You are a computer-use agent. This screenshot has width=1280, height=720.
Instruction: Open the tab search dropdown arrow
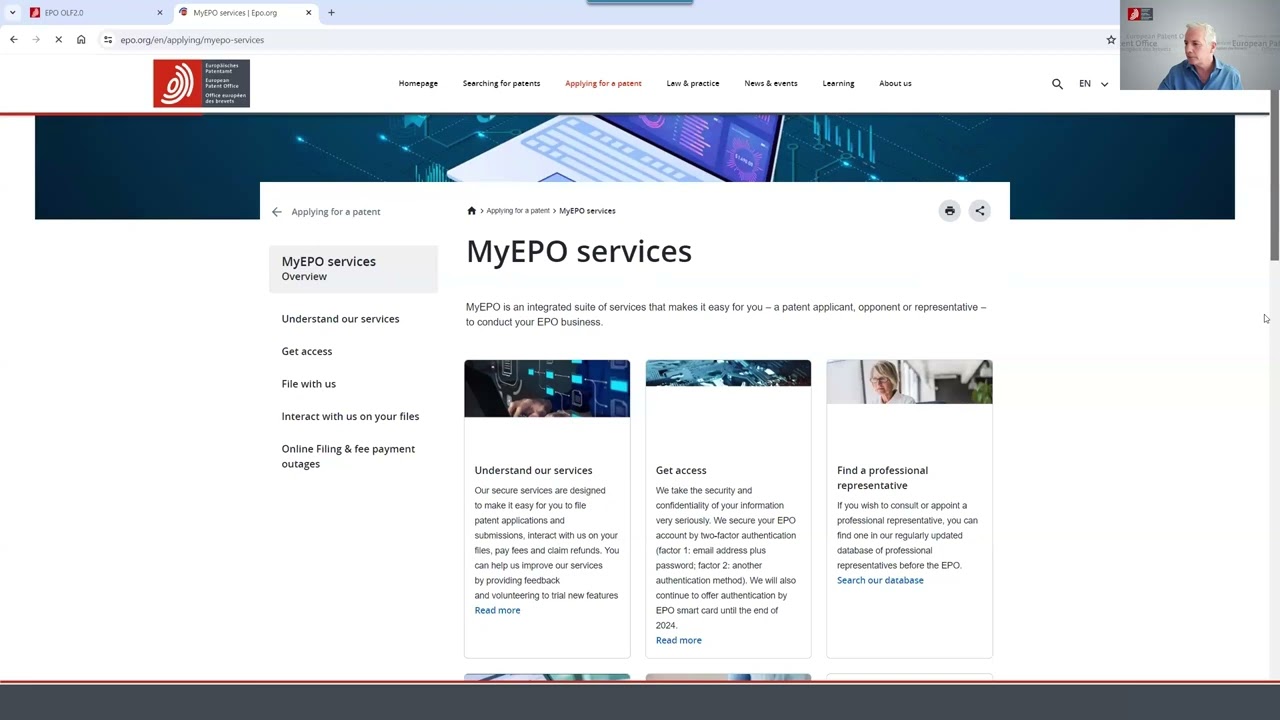click(12, 13)
